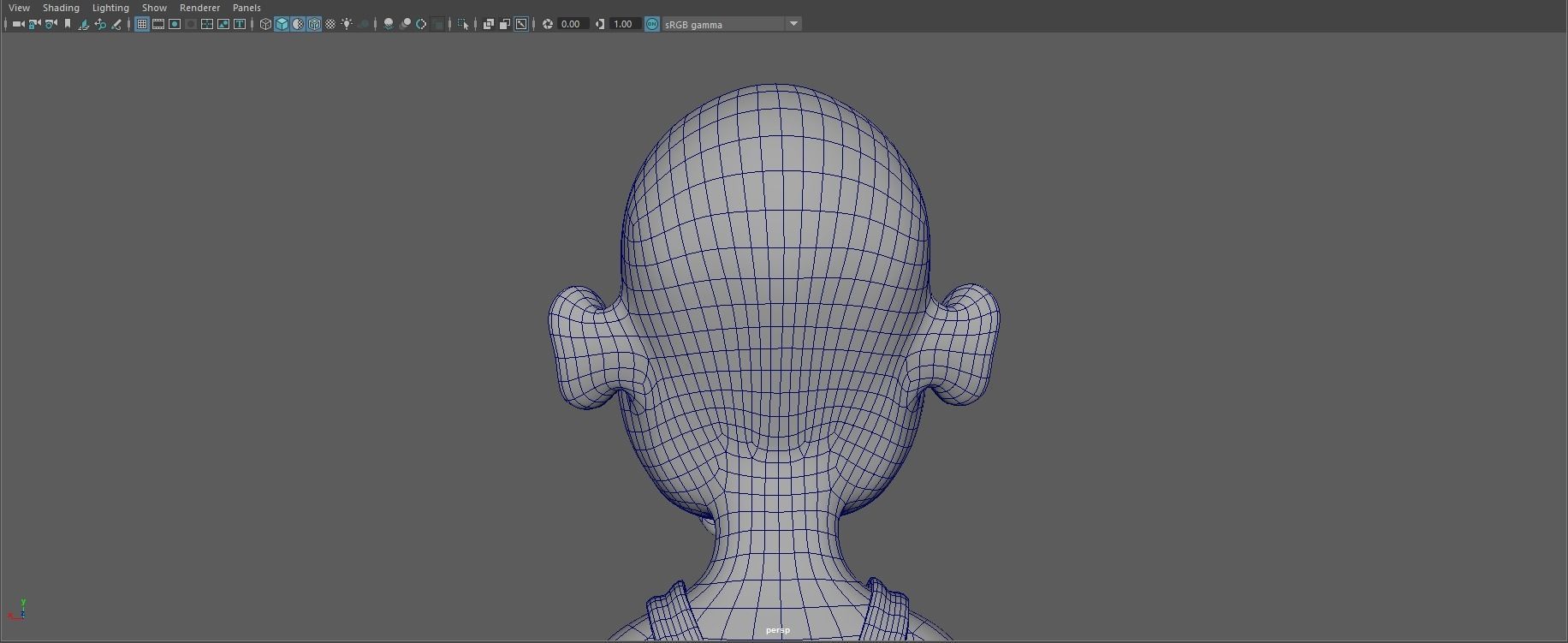1568x643 pixels.
Task: Toggle the Gate Mask icon
Action: point(191,24)
